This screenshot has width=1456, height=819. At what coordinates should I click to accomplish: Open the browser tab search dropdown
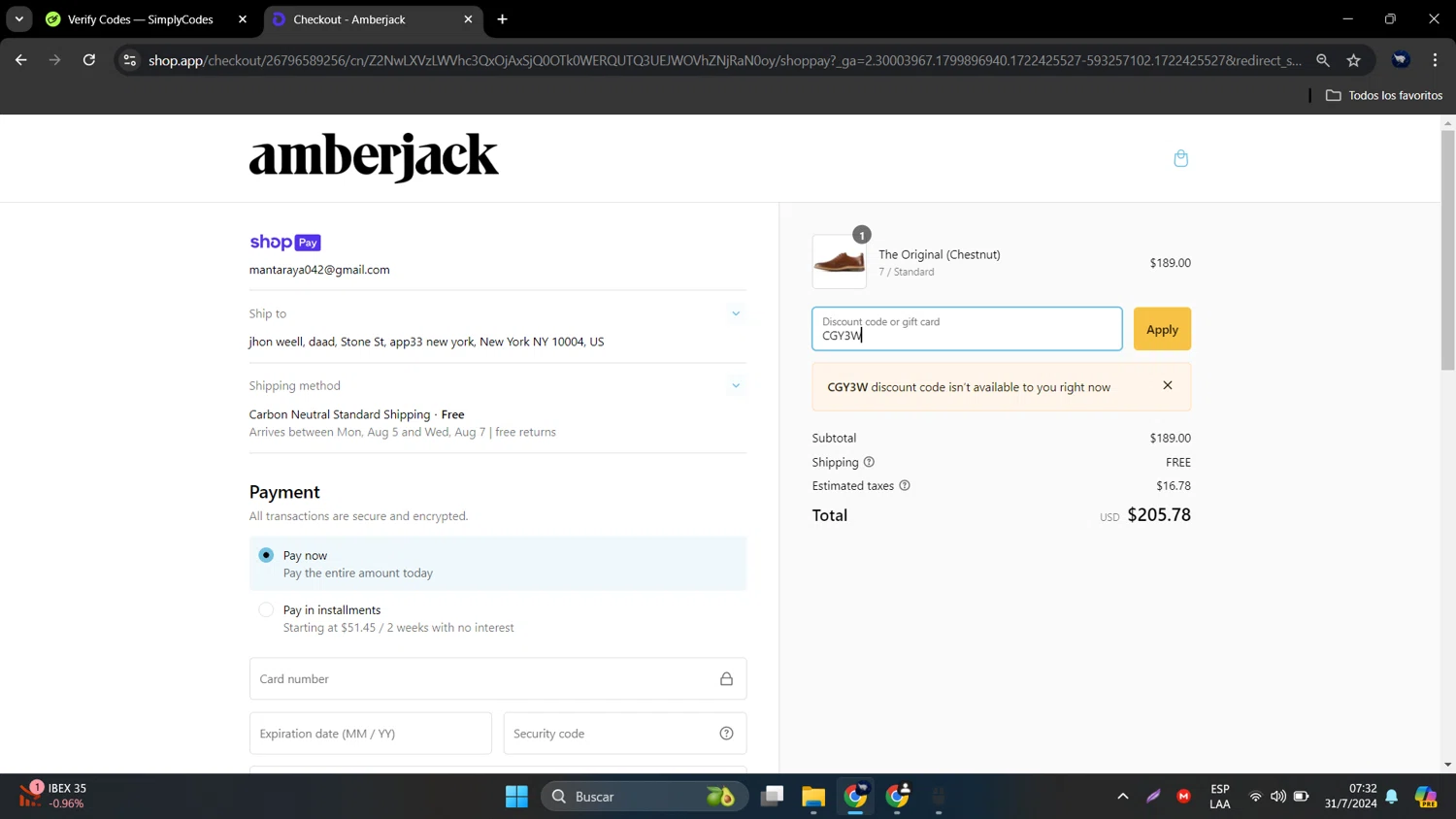[18, 19]
